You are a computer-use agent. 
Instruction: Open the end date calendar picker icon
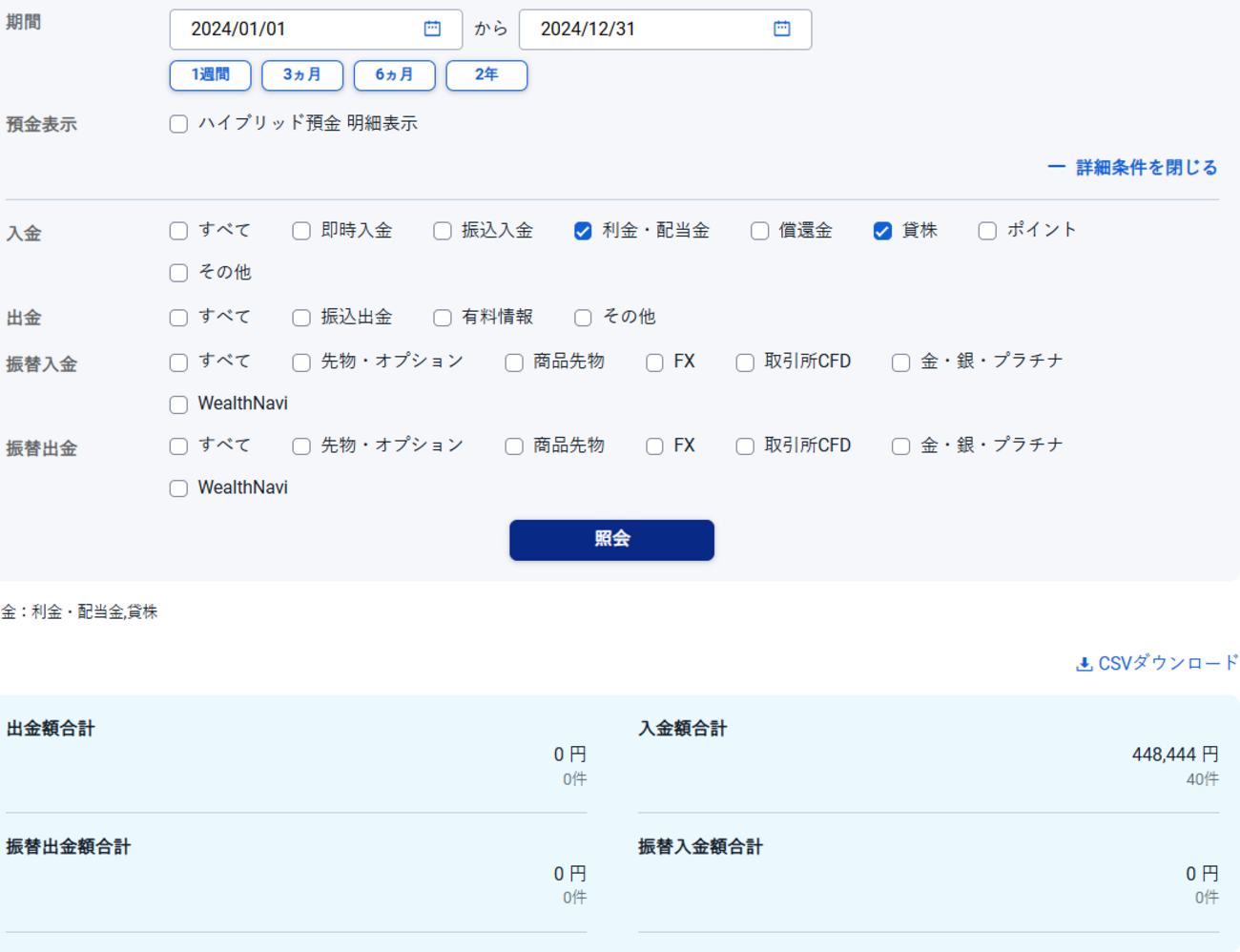[x=781, y=29]
